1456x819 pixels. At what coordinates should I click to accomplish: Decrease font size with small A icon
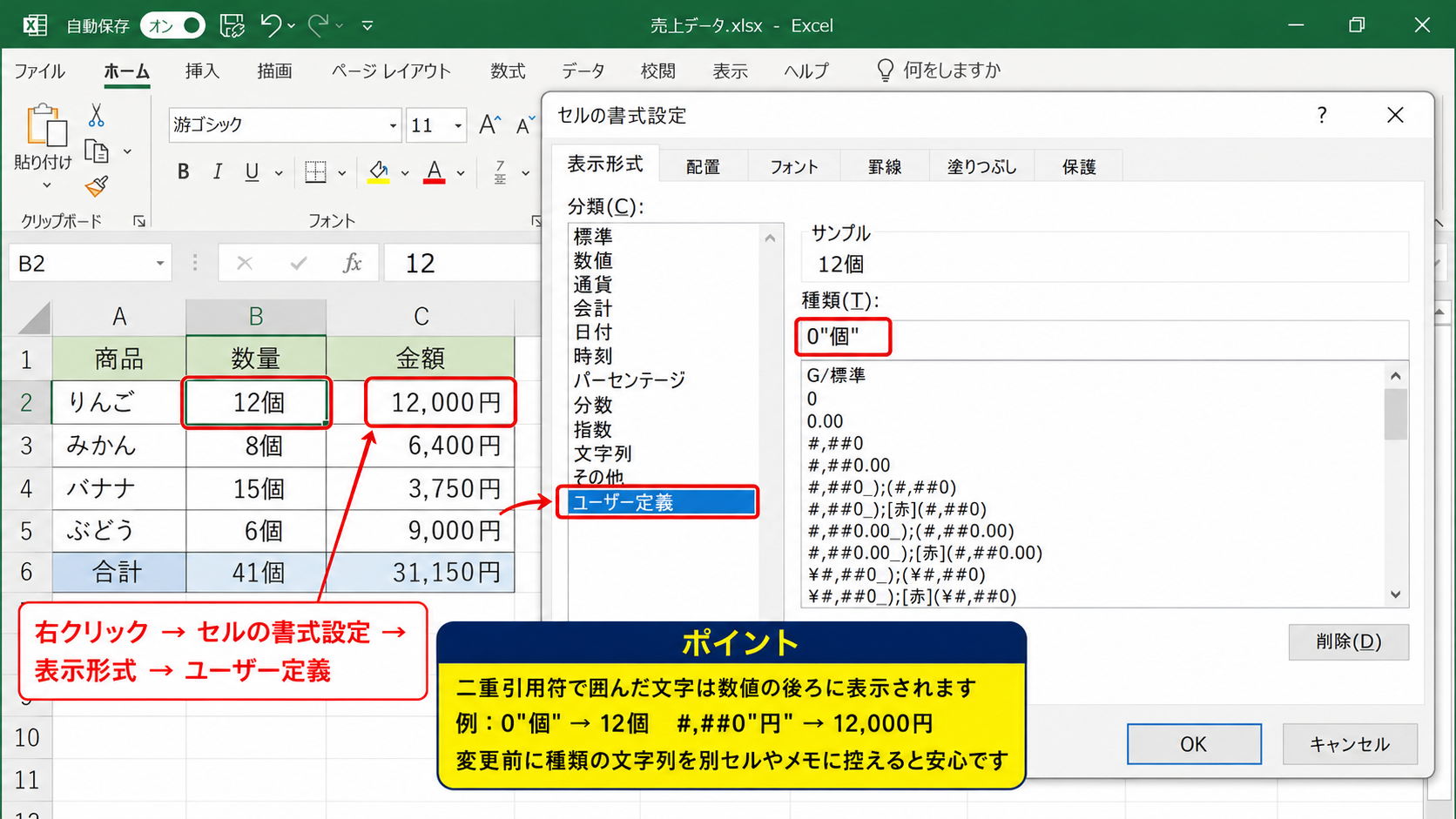tap(524, 125)
